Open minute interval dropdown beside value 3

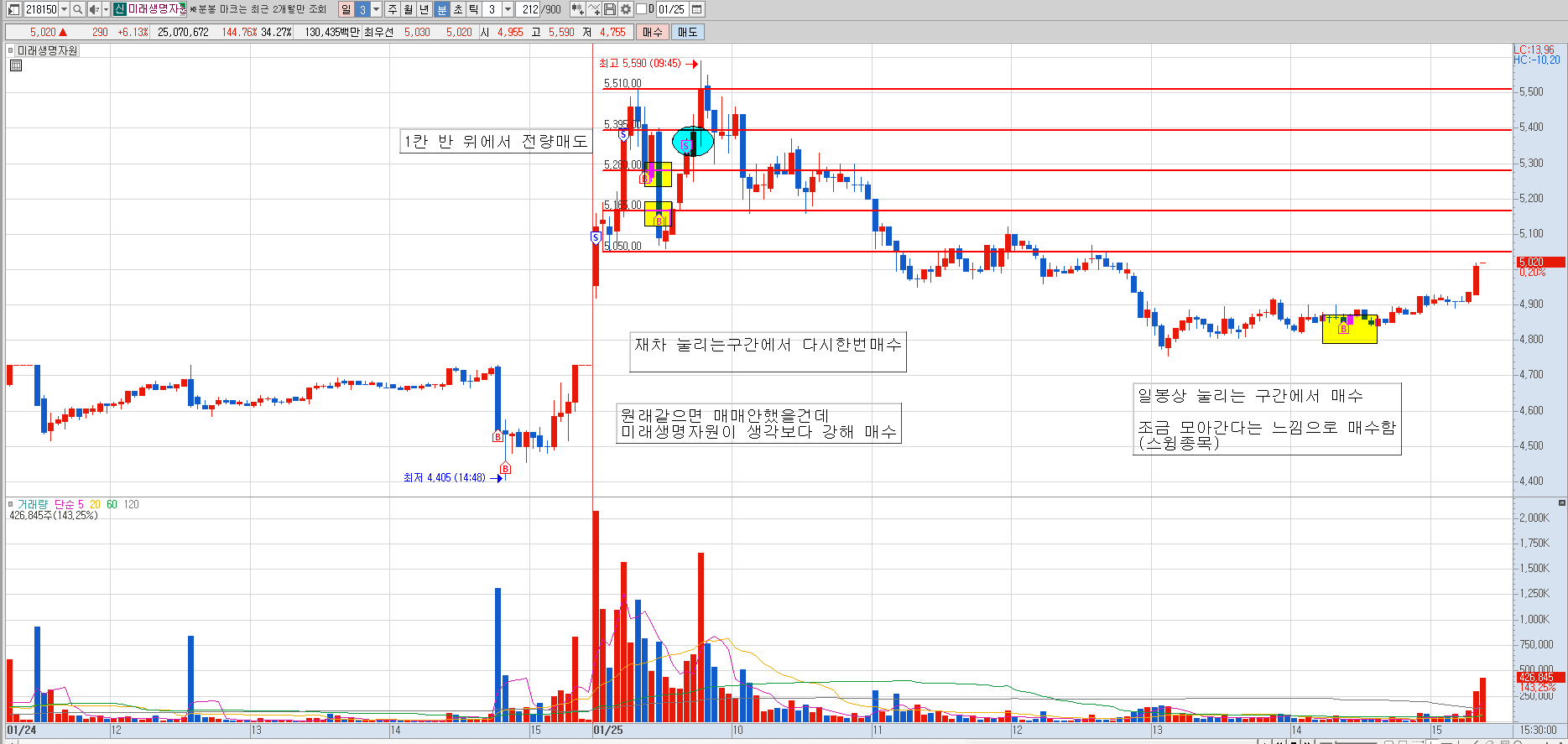point(508,9)
